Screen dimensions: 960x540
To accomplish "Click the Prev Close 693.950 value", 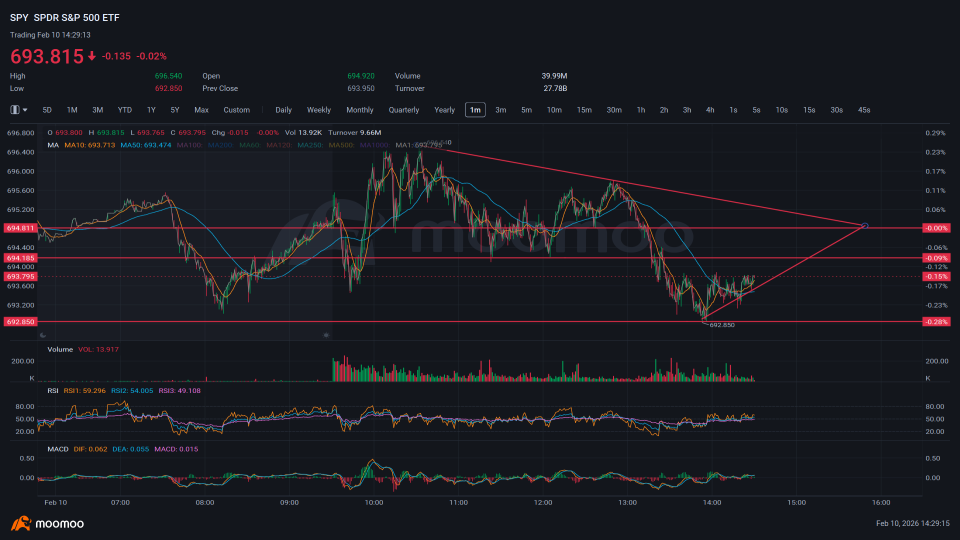I will point(361,89).
